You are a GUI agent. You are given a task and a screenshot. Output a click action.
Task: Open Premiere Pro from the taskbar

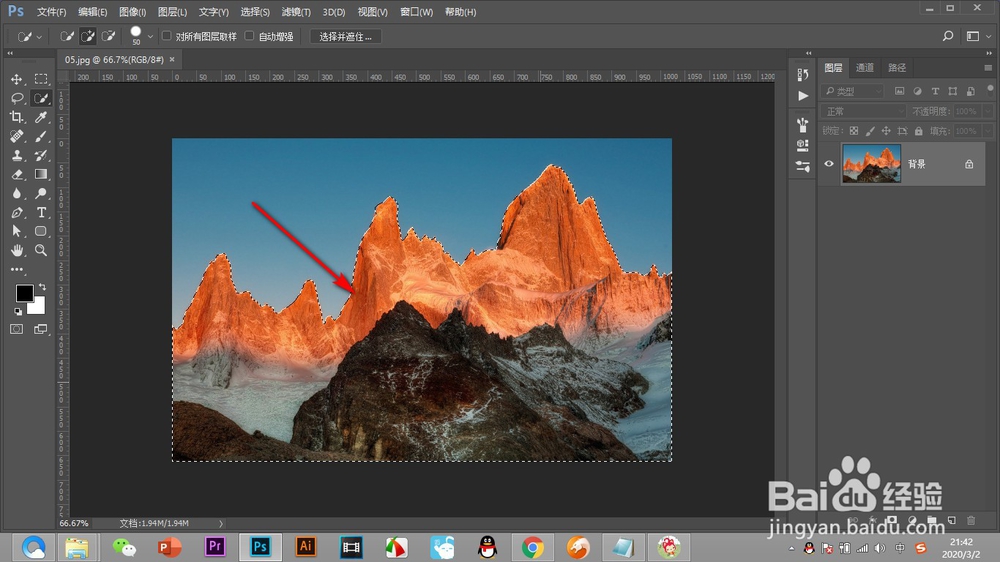tap(215, 547)
